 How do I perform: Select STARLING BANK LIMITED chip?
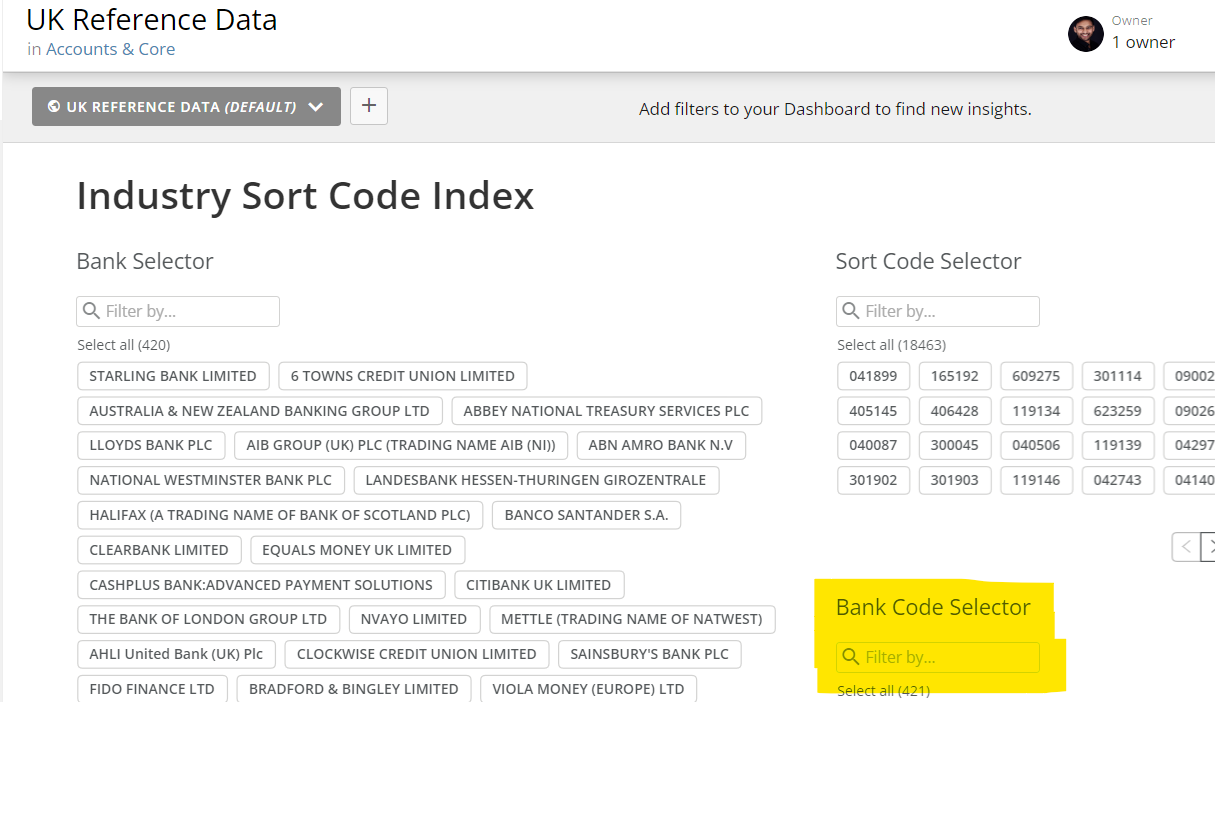tap(173, 376)
